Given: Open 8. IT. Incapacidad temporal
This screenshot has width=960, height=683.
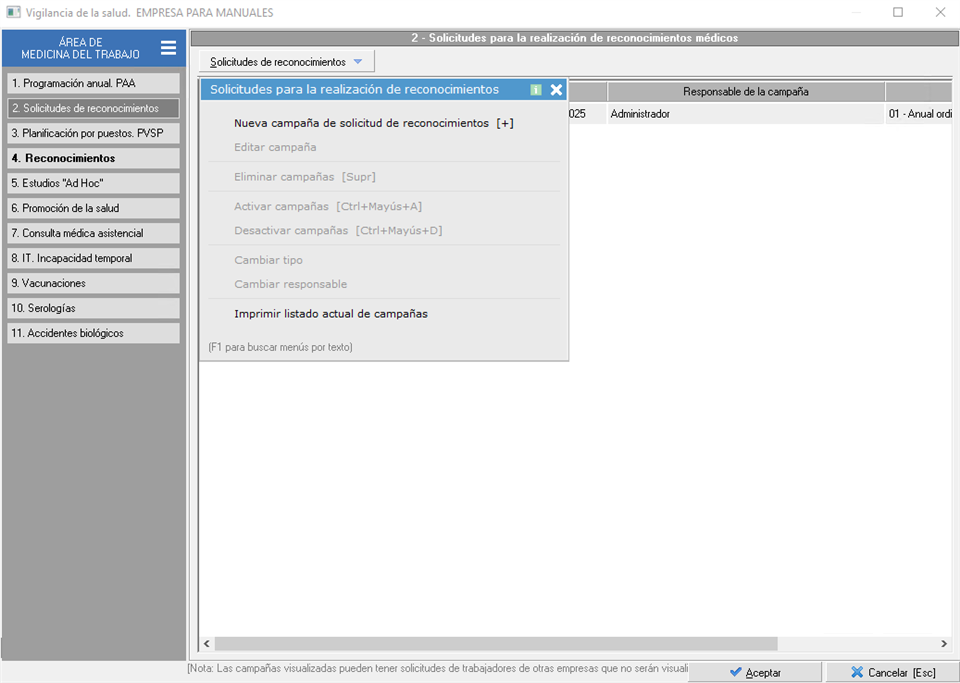Looking at the screenshot, I should tap(93, 258).
